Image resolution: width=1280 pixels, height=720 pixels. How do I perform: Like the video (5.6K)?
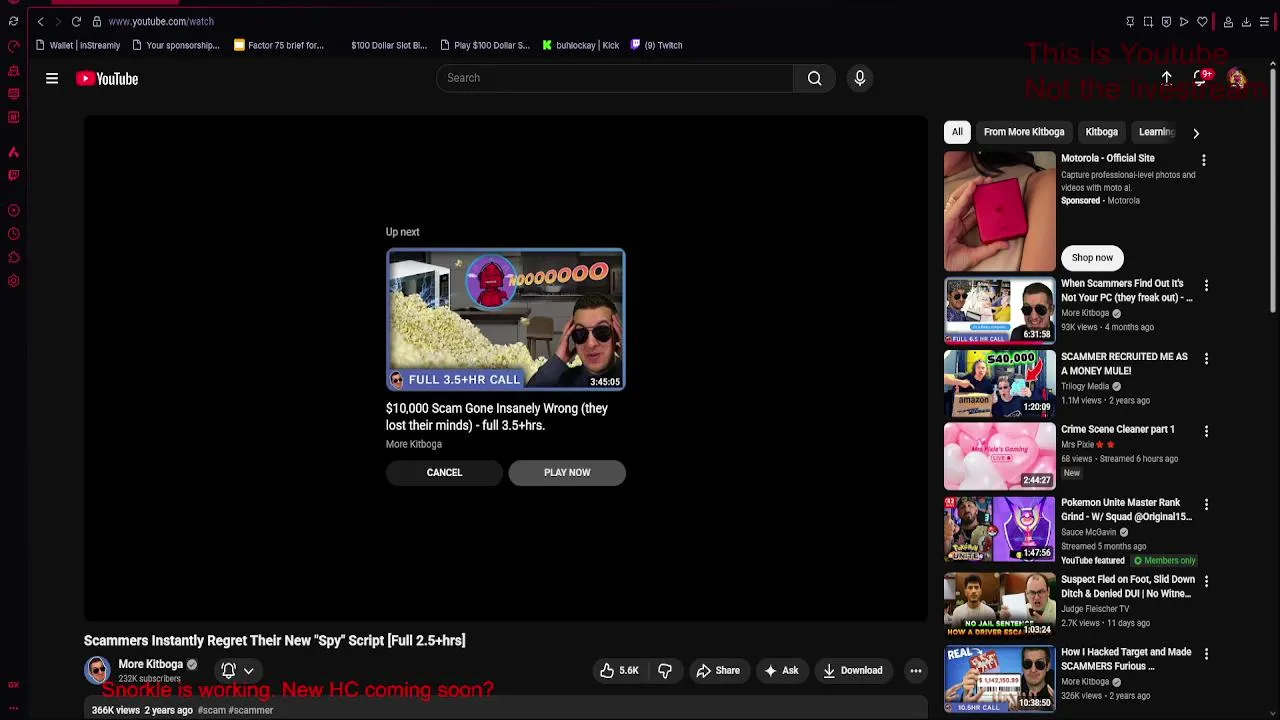[x=619, y=671]
